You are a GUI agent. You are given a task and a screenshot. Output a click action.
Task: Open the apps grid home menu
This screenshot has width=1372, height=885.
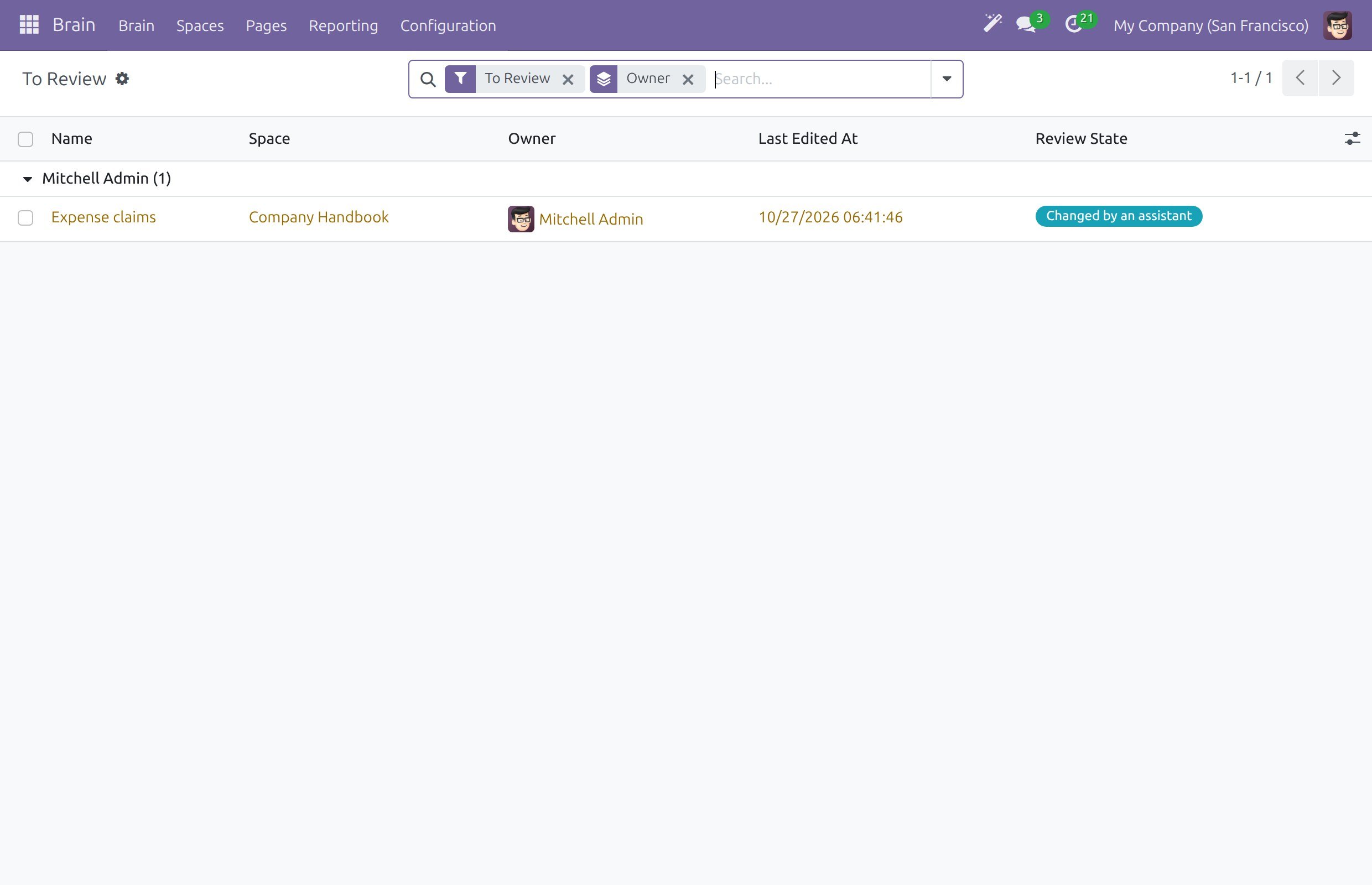click(29, 25)
